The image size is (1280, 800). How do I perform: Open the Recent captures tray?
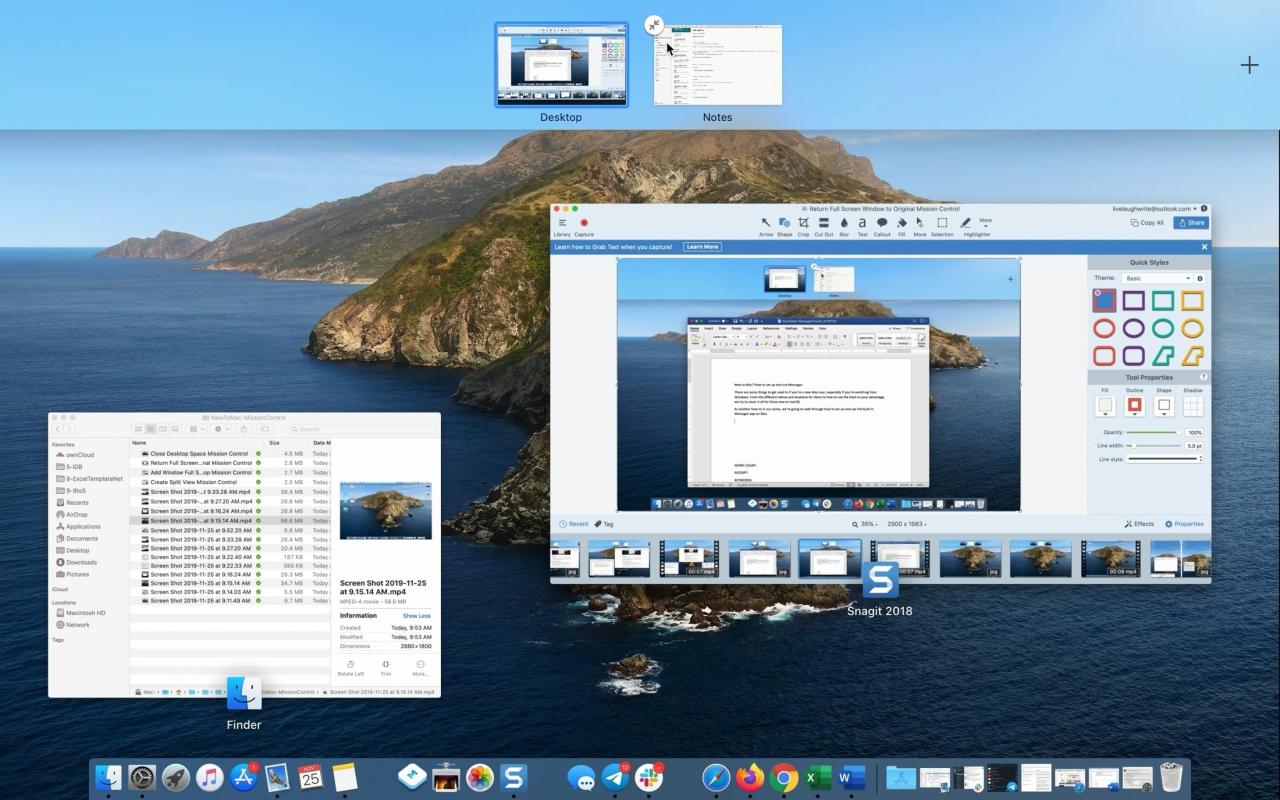coord(573,523)
